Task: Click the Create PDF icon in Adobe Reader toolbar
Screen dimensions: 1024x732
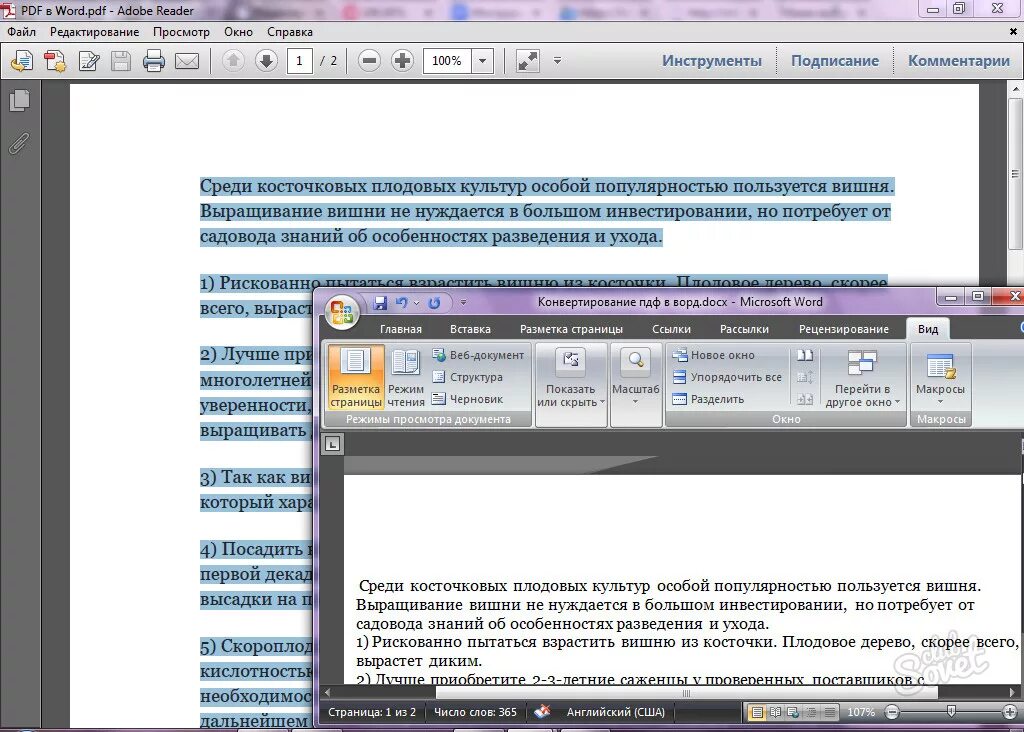Action: pyautogui.click(x=55, y=61)
